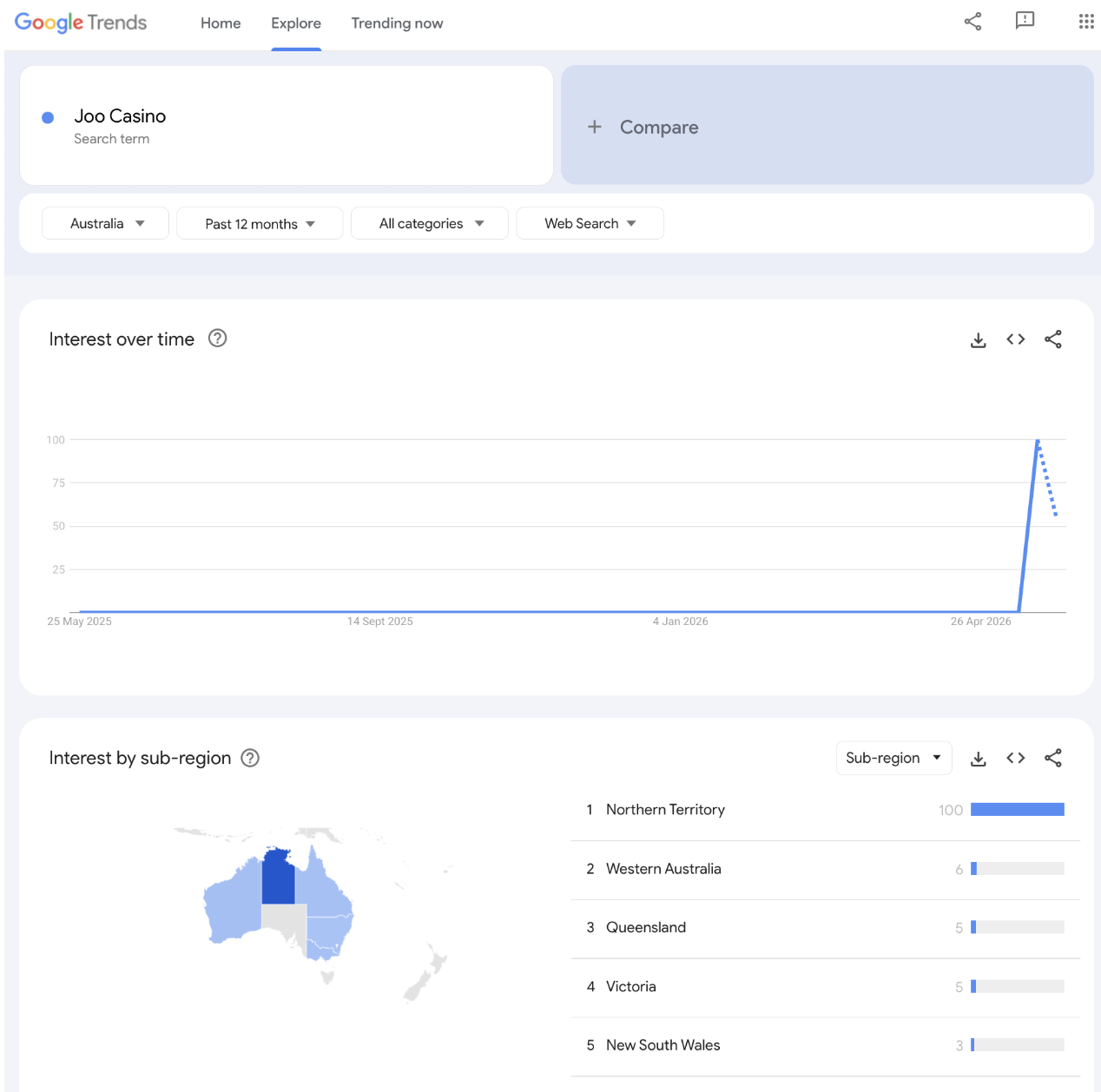The image size is (1101, 1092).
Task: Open embed code for sub-region panel
Action: [1016, 758]
